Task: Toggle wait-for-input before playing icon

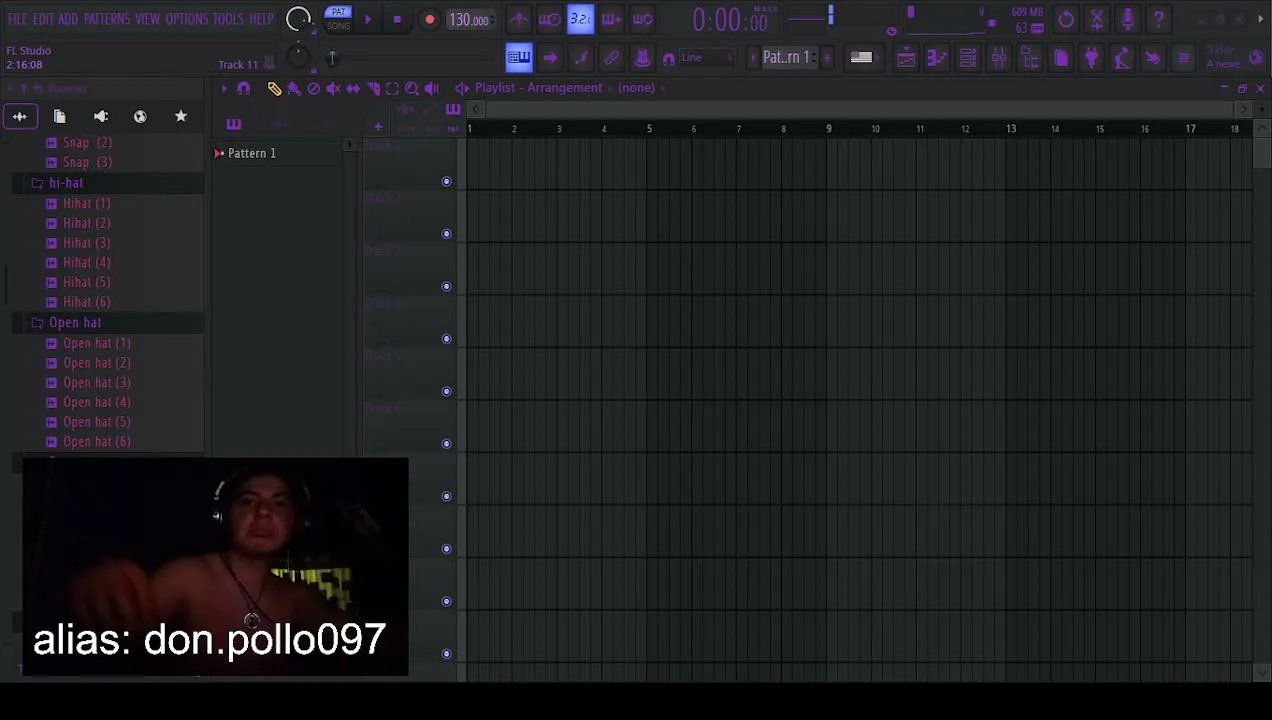Action: tap(549, 19)
